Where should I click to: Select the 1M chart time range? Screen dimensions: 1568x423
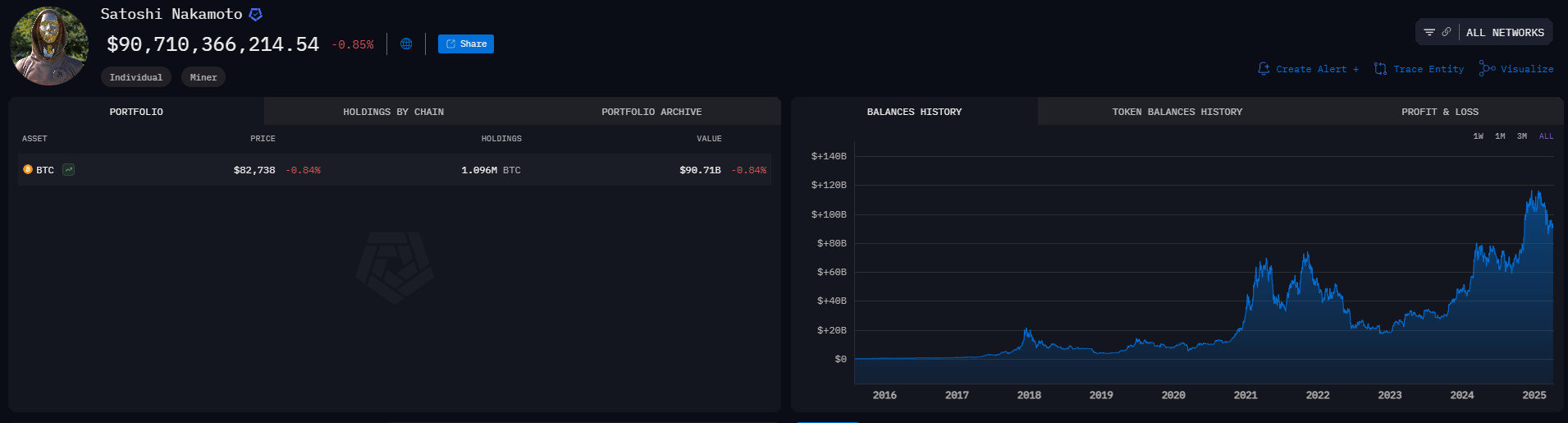[x=1500, y=136]
